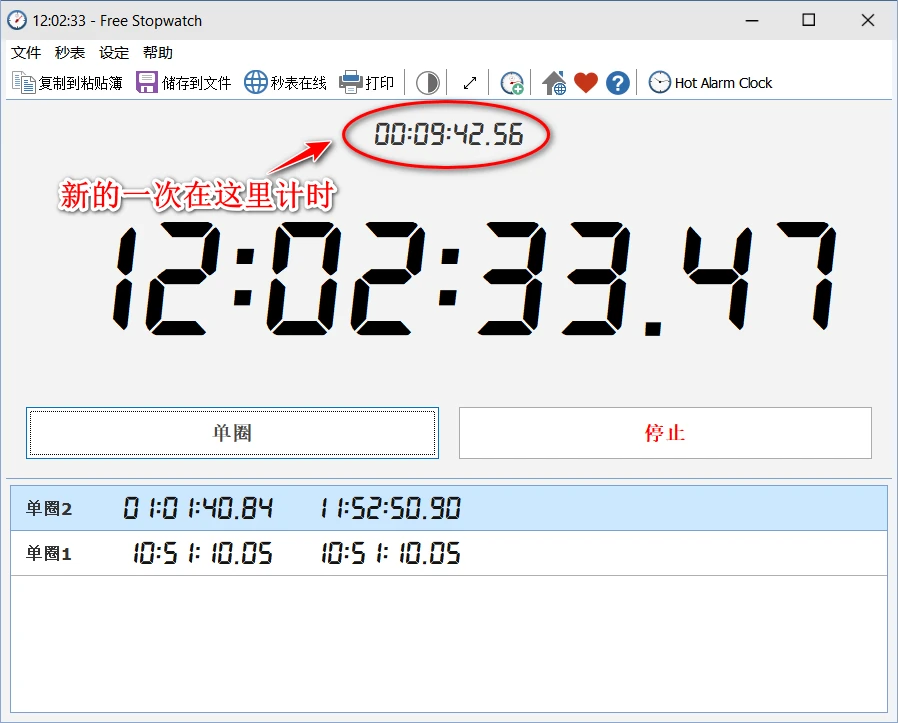Select the 单圈1 lap row

[448, 553]
